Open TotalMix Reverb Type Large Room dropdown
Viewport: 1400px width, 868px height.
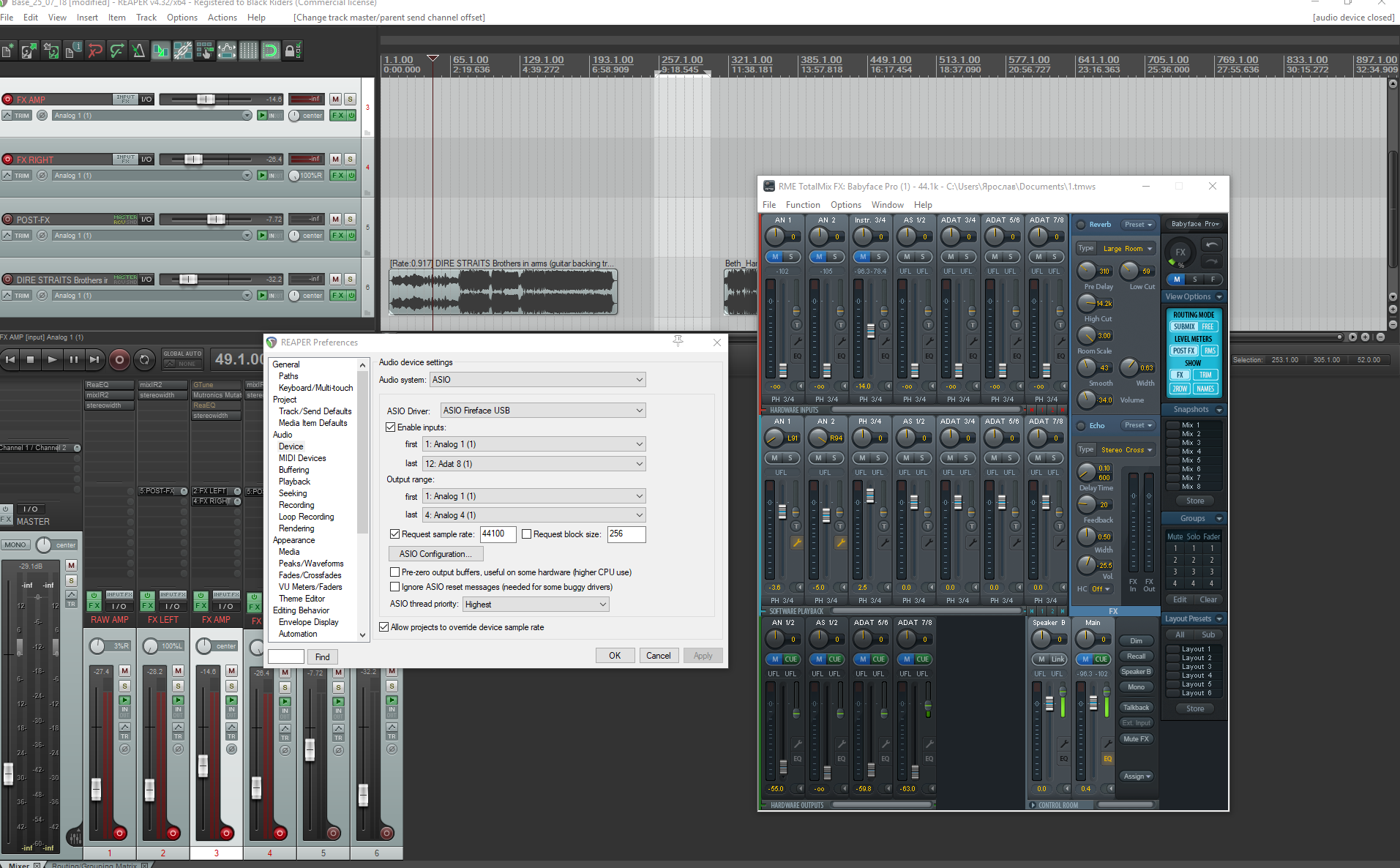[x=1128, y=249]
